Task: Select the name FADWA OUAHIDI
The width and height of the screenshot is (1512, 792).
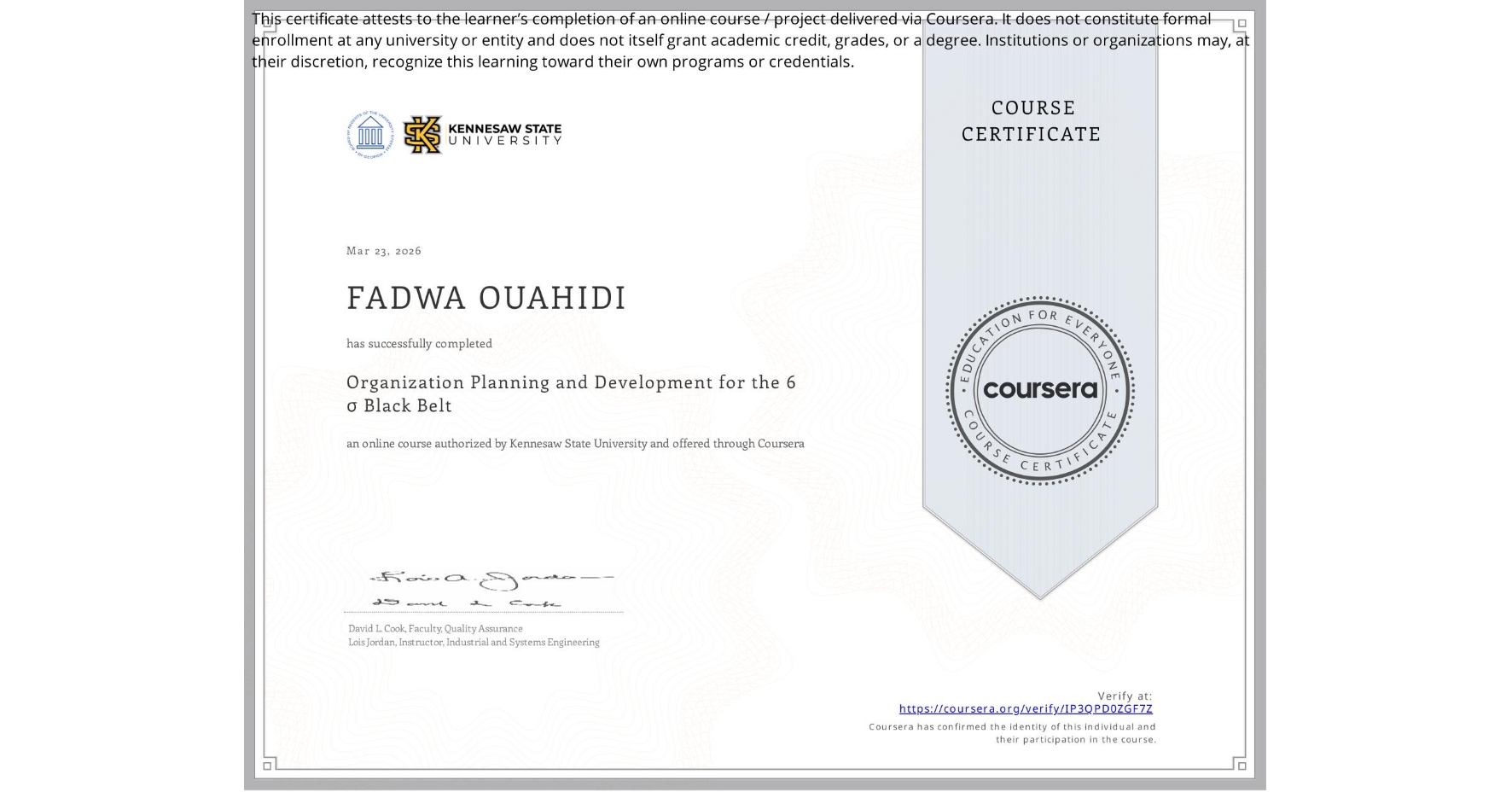Action: pyautogui.click(x=486, y=298)
